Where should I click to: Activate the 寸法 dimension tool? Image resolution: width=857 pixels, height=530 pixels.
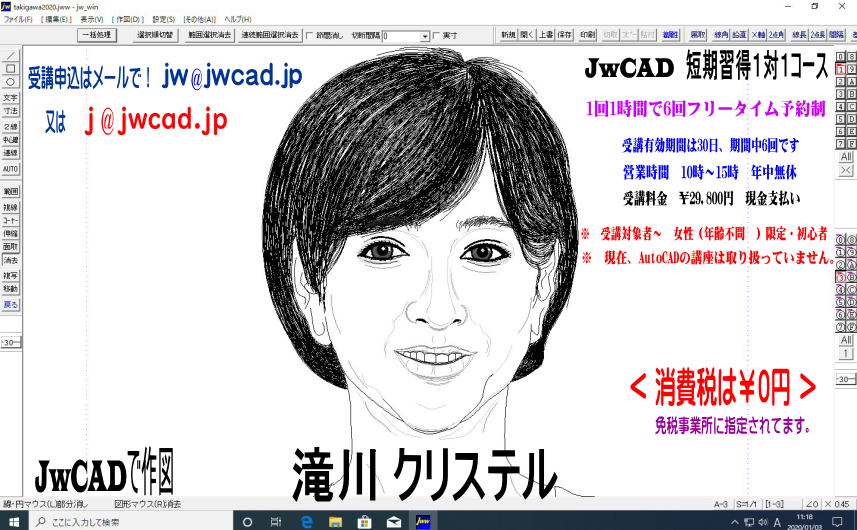coord(11,111)
